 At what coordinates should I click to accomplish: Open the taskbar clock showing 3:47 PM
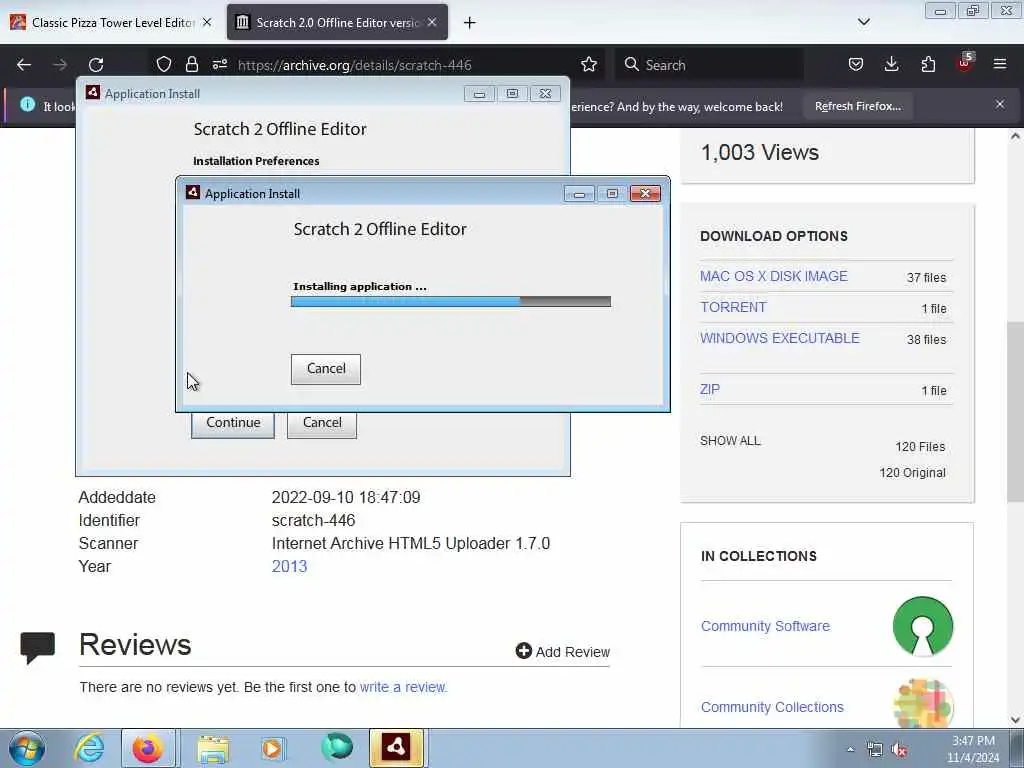pyautogui.click(x=973, y=749)
